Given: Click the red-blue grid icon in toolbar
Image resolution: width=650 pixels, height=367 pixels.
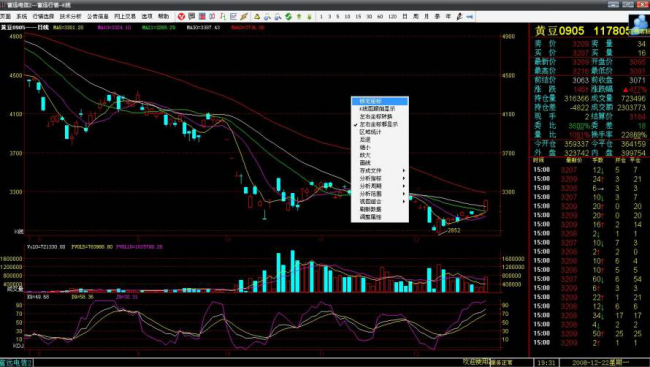Looking at the screenshot, I should pyautogui.click(x=202, y=17).
